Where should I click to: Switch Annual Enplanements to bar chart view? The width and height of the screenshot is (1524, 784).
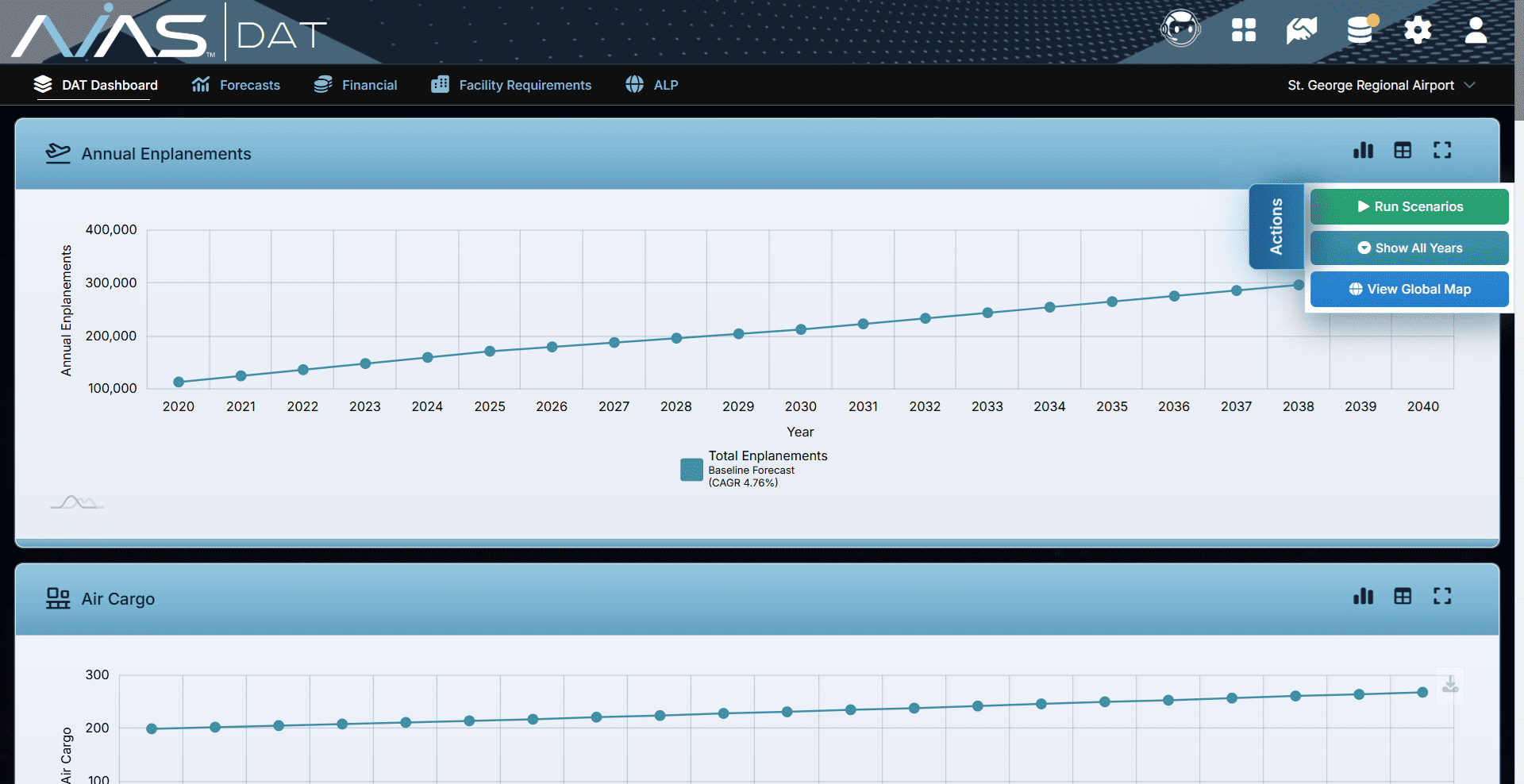click(x=1363, y=150)
